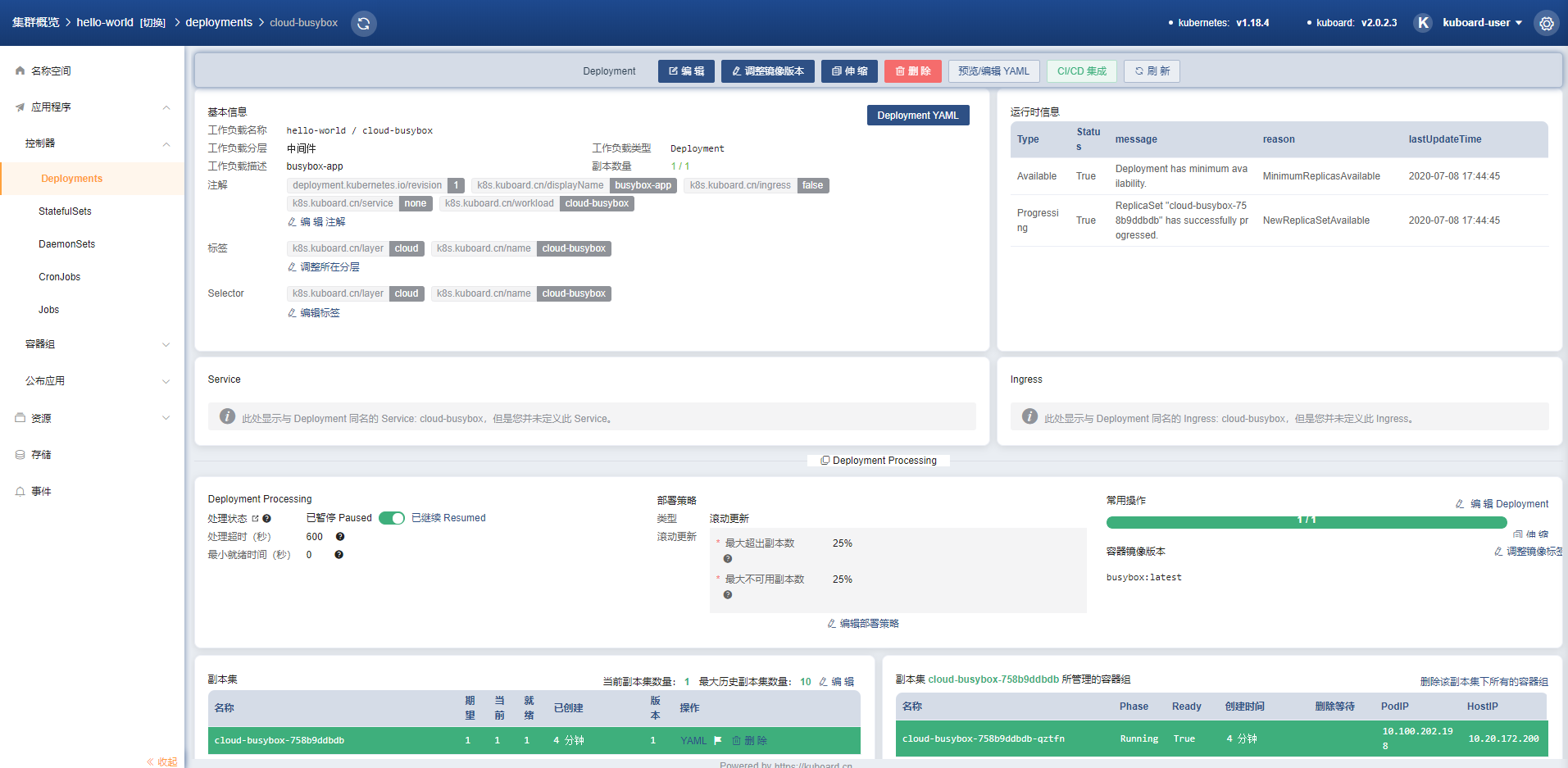Click the CI/CD 集成 button
1568x768 pixels.
(x=1082, y=71)
